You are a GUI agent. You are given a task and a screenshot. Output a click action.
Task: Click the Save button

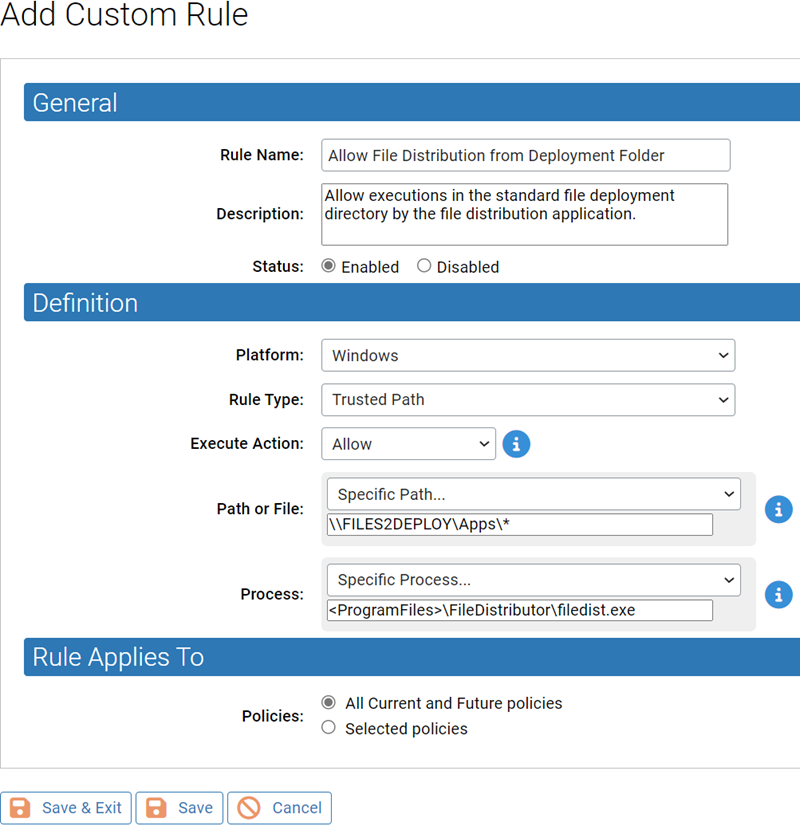(180, 808)
